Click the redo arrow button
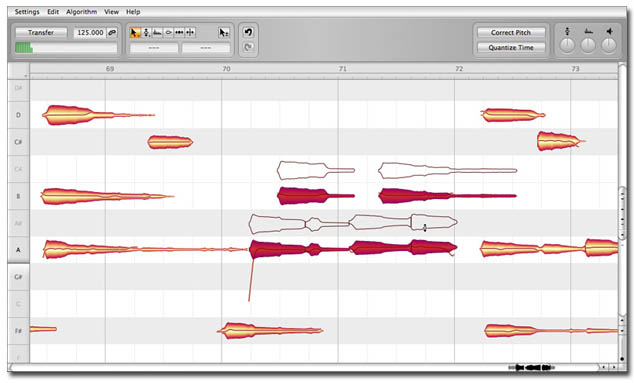Screen dimensions: 634x383 point(248,47)
